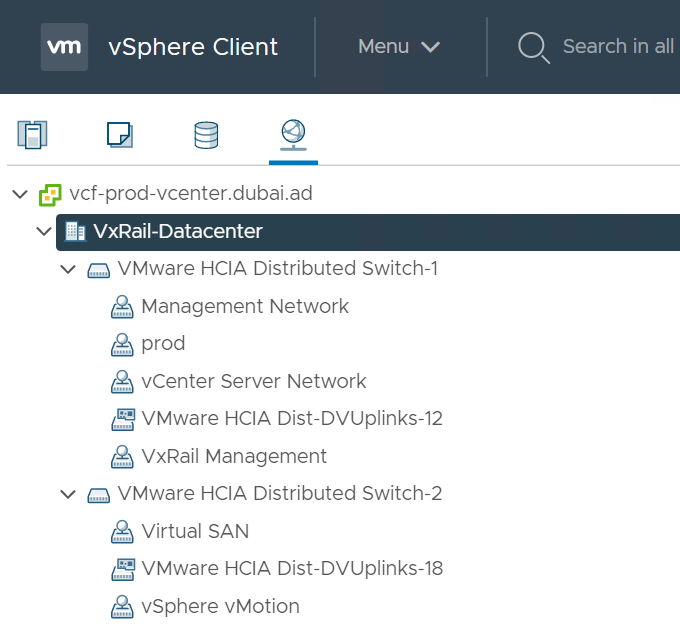Open the Storage inventory view
This screenshot has width=680, height=629.
[206, 134]
